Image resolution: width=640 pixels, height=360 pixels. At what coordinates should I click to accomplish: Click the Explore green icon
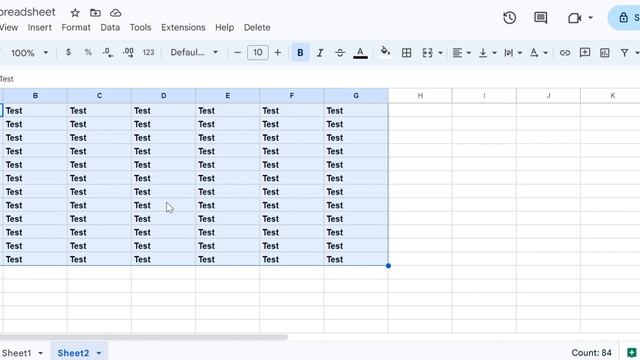631,352
